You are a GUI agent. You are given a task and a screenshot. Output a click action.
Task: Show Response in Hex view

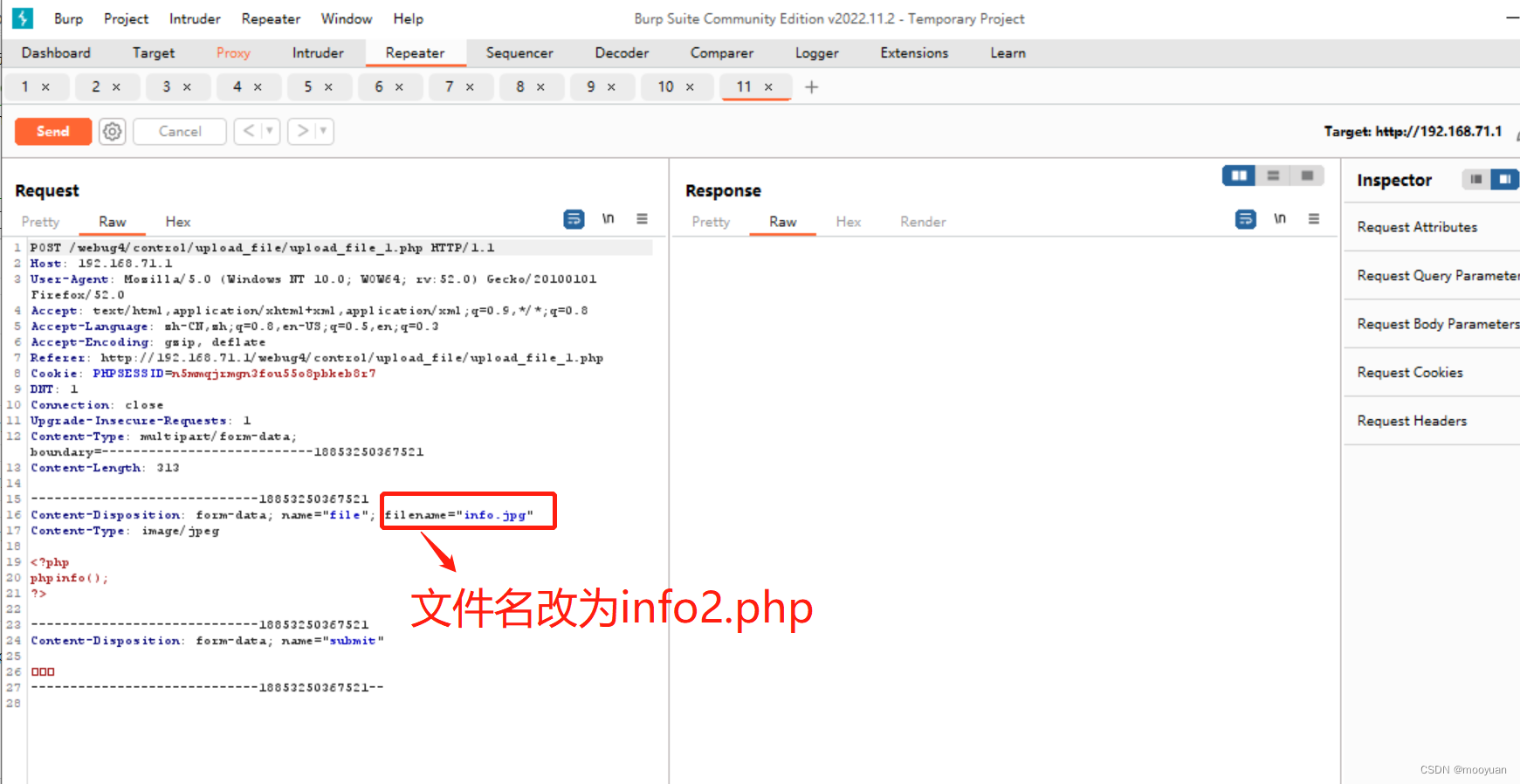click(x=849, y=222)
